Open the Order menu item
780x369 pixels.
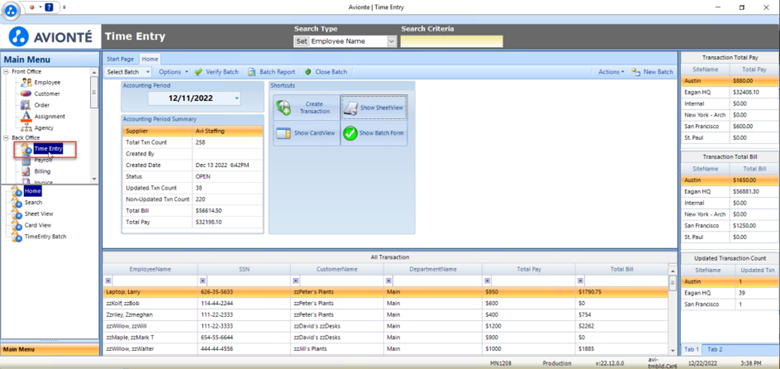(x=42, y=105)
